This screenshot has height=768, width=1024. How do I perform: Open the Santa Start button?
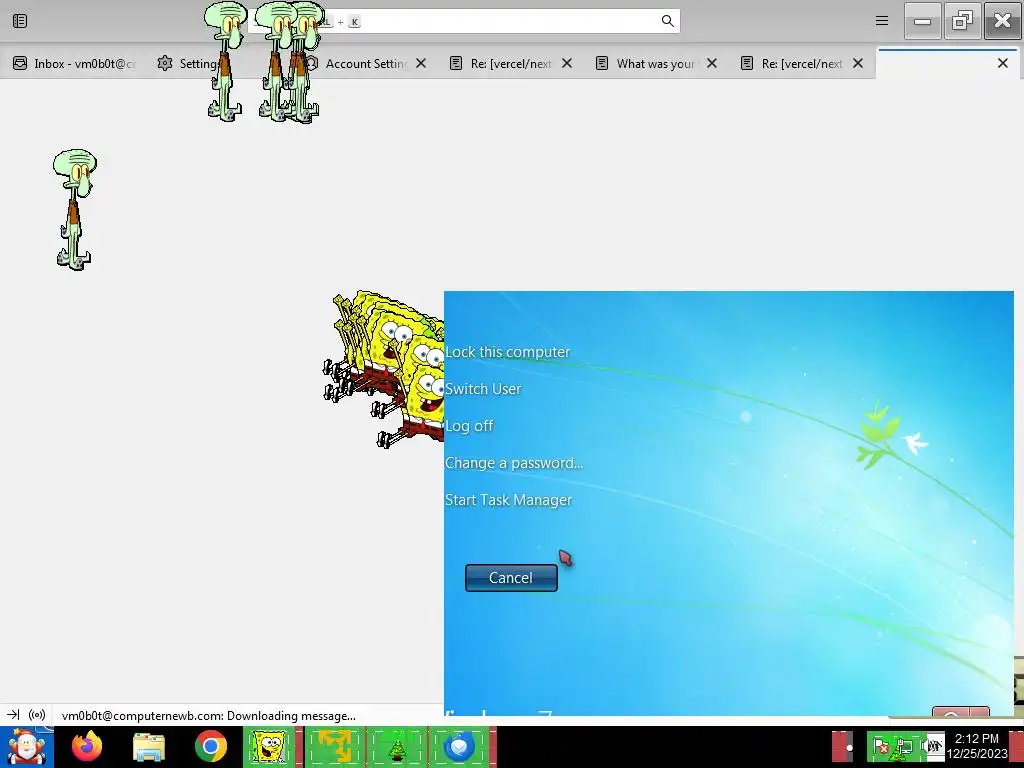26,746
